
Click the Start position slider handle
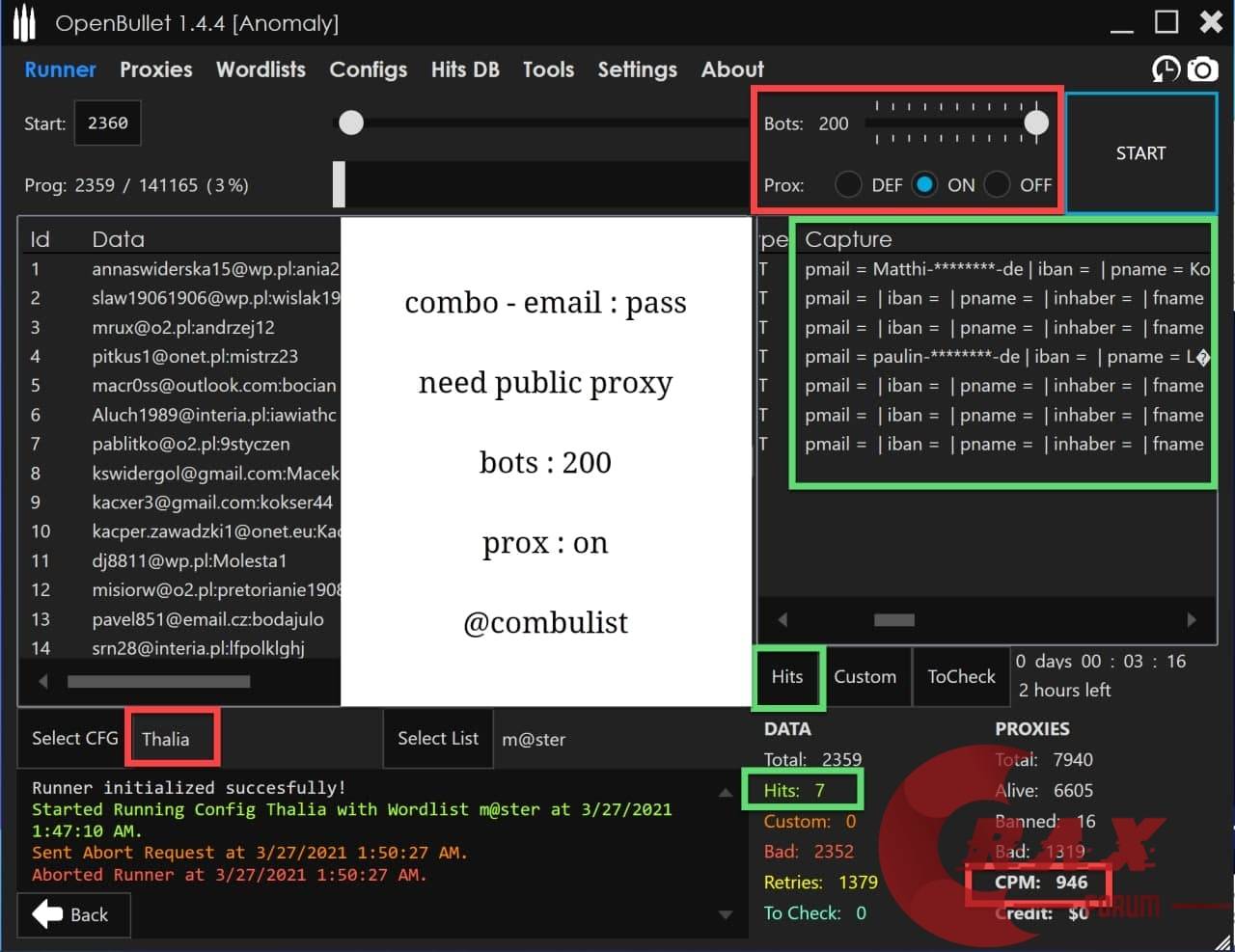[x=351, y=122]
